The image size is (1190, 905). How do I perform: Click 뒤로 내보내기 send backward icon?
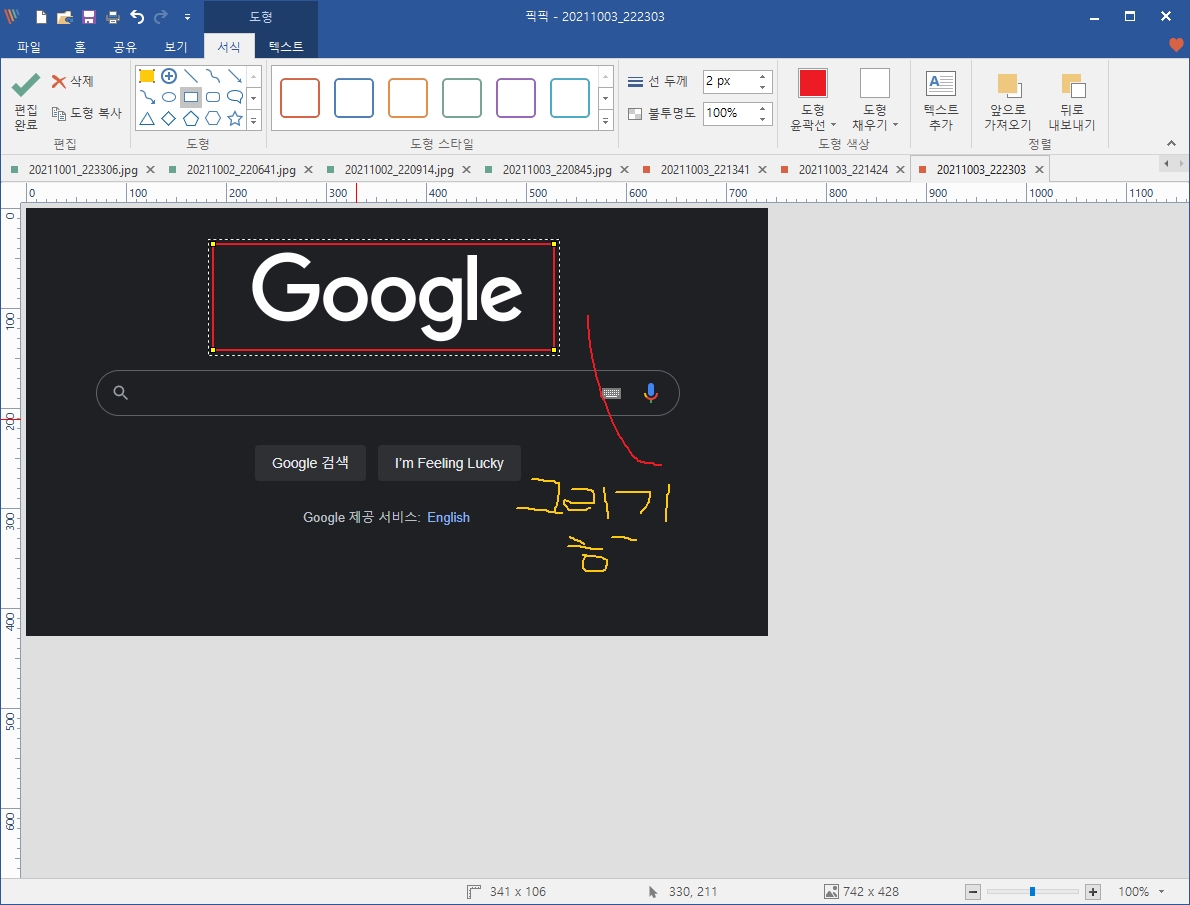1072,86
